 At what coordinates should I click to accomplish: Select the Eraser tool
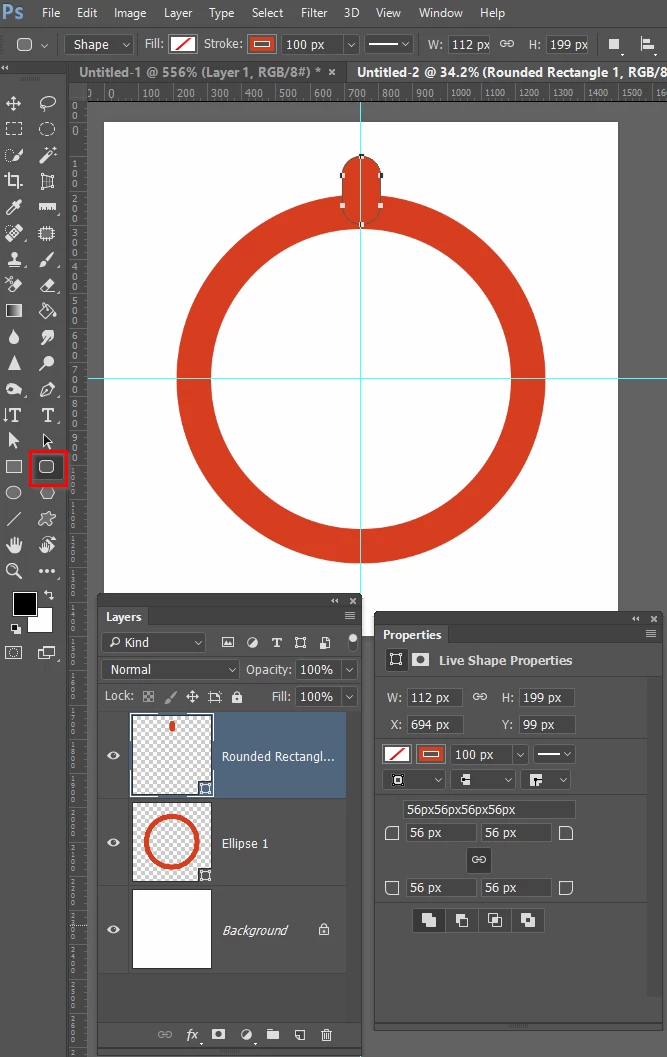tap(47, 285)
